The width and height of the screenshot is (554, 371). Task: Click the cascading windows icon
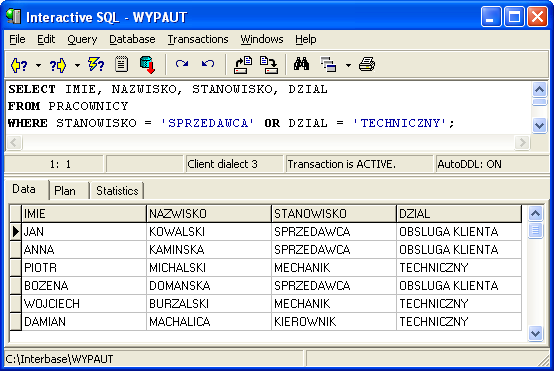[x=328, y=65]
